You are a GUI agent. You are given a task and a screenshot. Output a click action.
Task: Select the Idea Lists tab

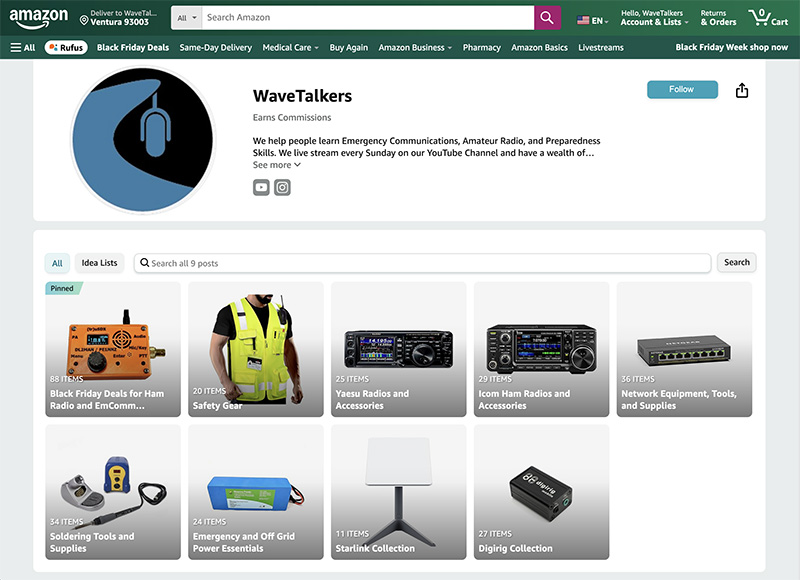[99, 263]
